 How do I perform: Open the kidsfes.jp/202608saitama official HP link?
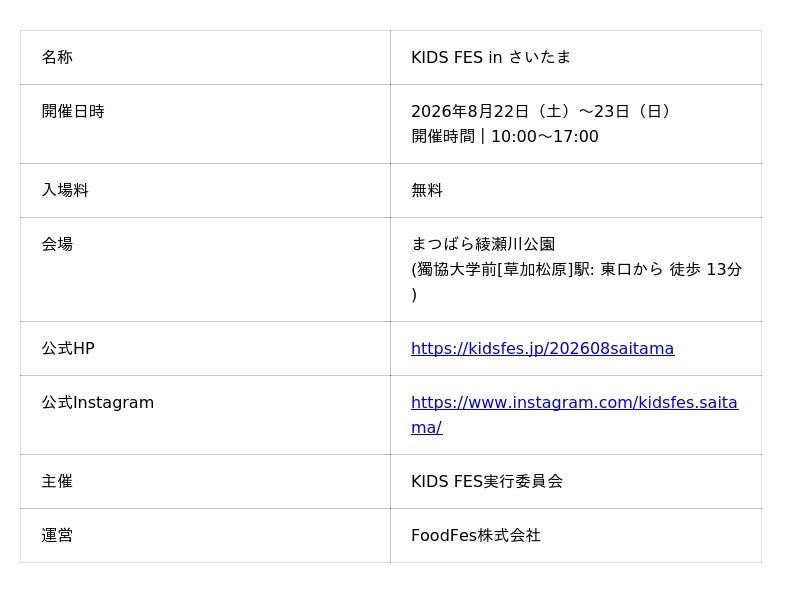click(x=542, y=349)
